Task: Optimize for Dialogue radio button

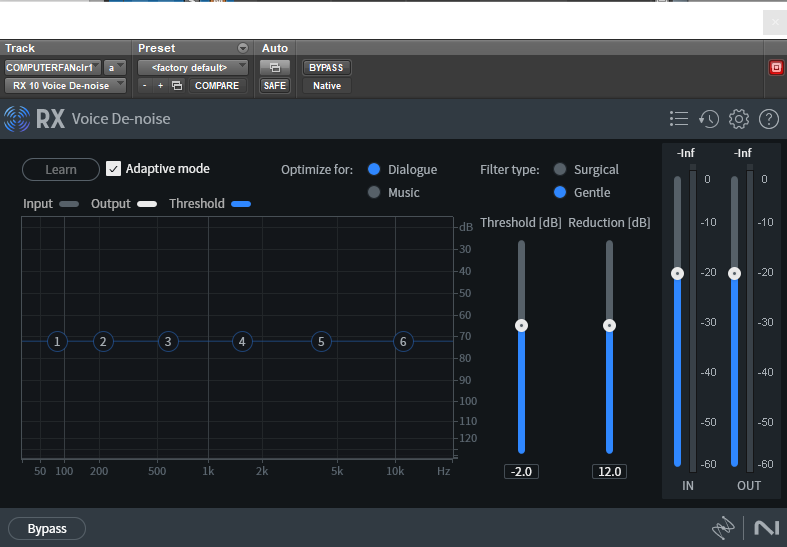Action: point(374,169)
